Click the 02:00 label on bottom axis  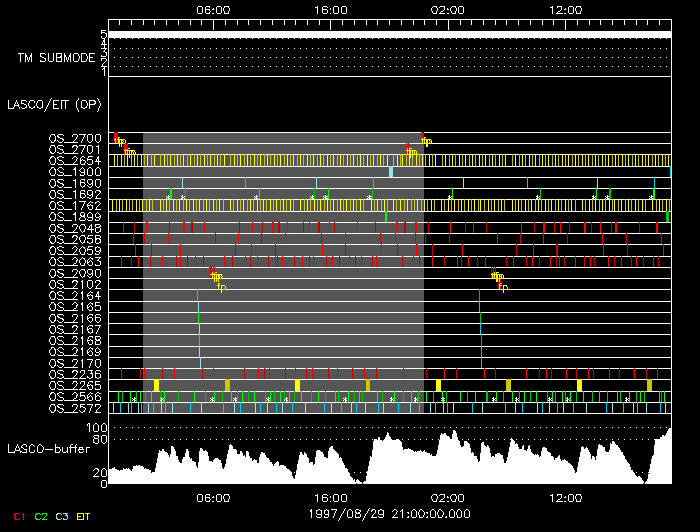point(447,497)
